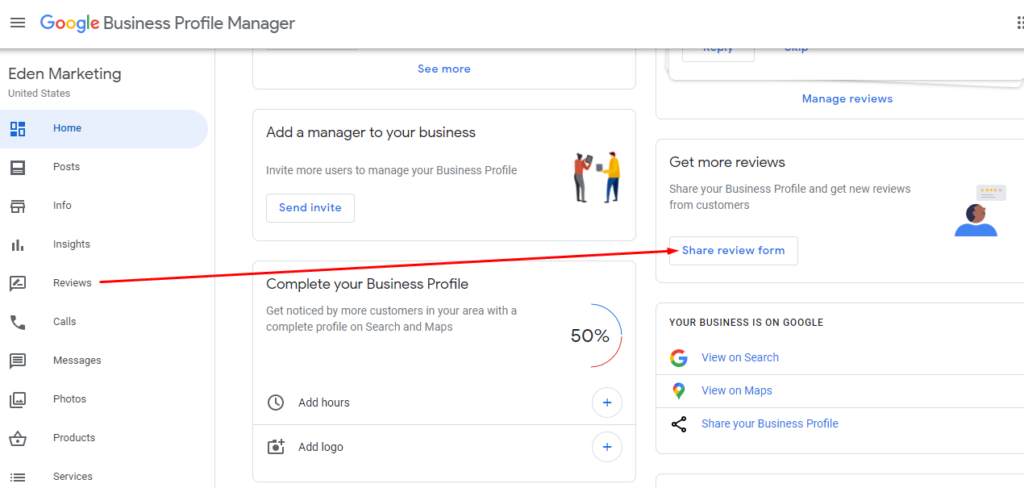Click the Send invite button

[310, 208]
